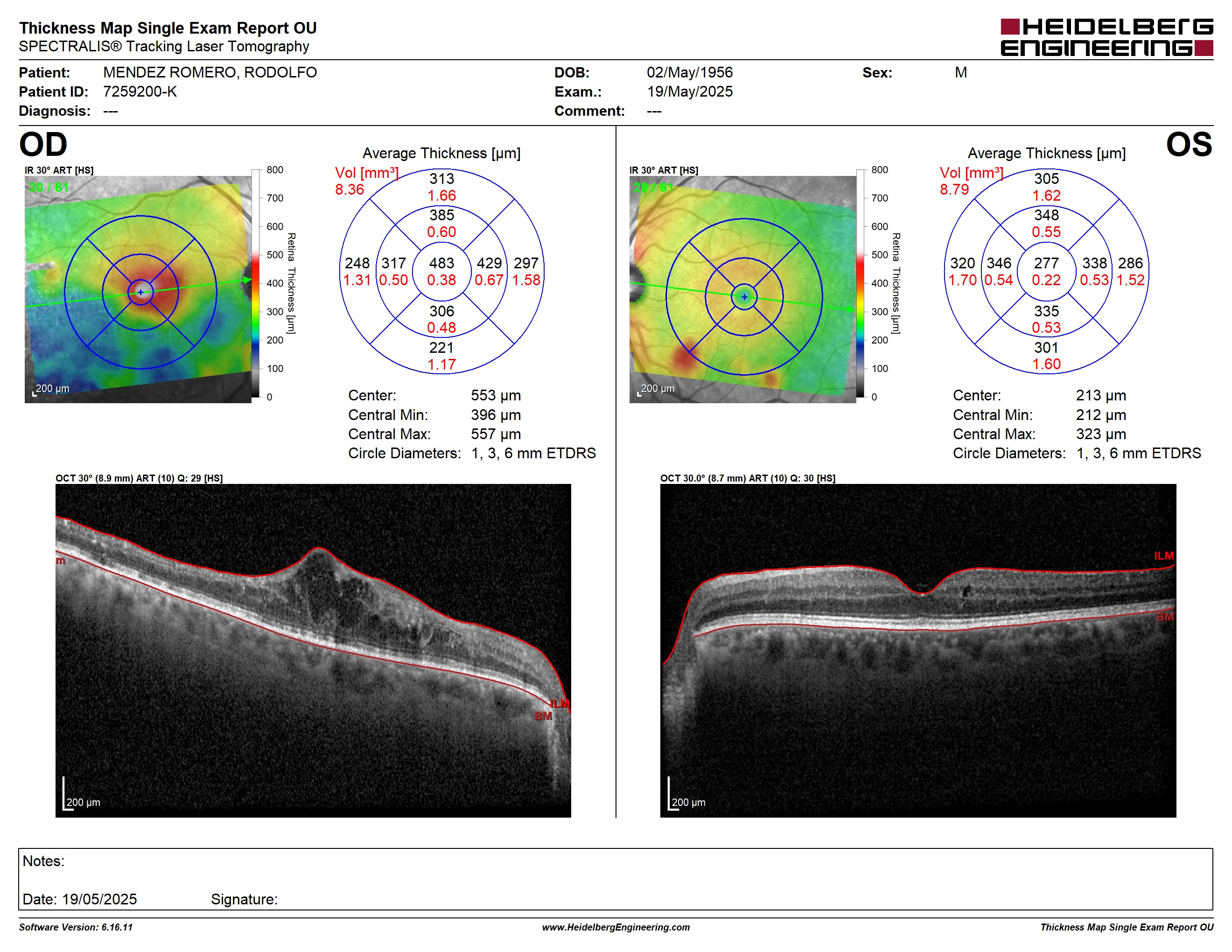This screenshot has width=1232, height=952.
Task: Click OS inner right thickness '338'
Action: click(1094, 263)
